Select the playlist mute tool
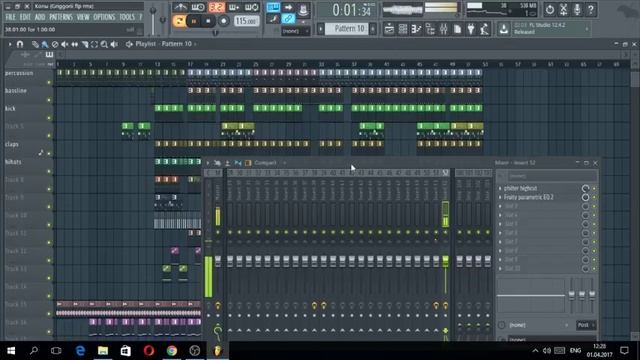Screen dimensions: 640x360 click(x=64, y=44)
